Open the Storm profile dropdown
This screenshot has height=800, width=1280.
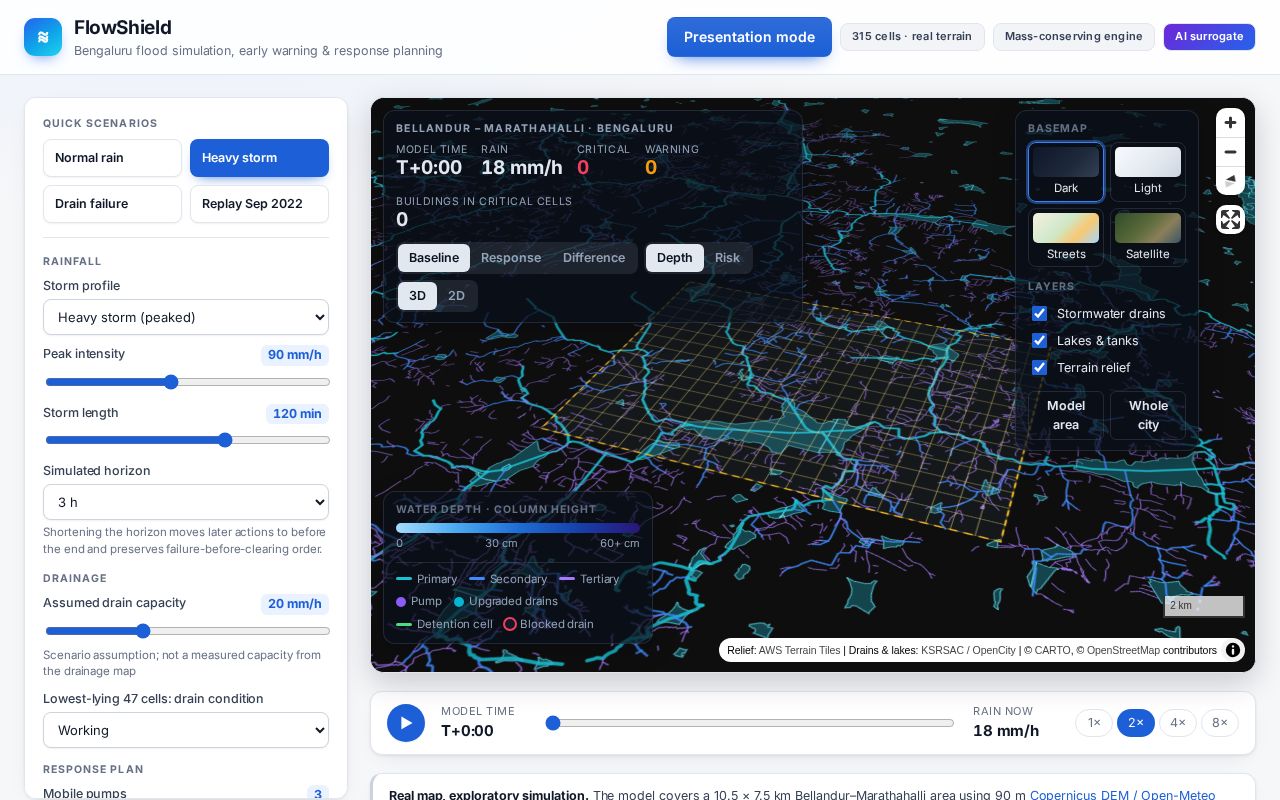186,317
